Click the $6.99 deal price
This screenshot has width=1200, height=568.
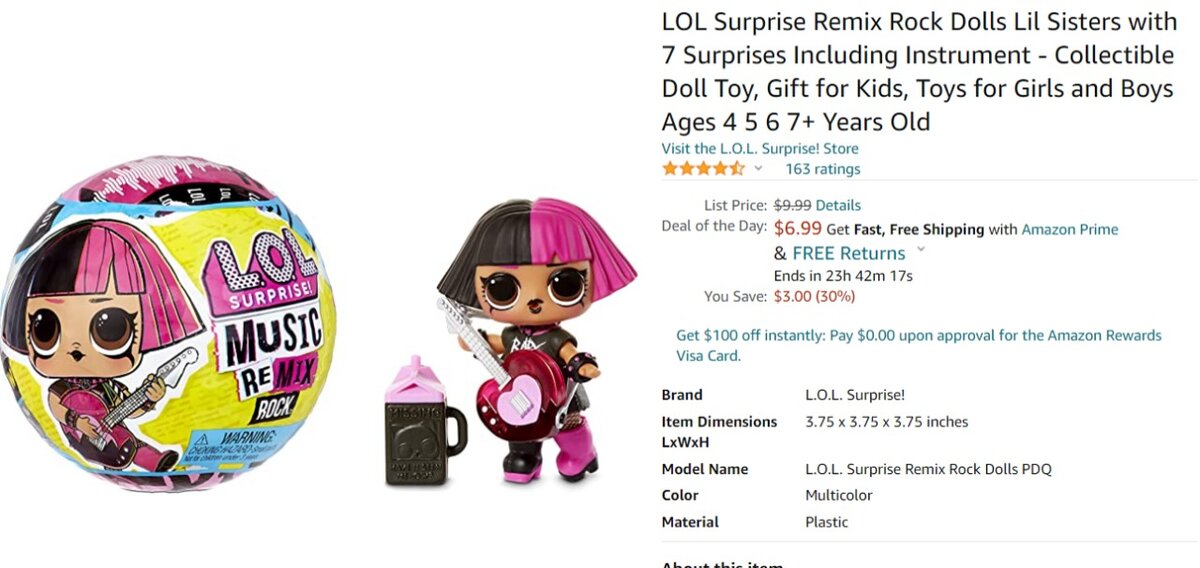pyautogui.click(x=797, y=228)
